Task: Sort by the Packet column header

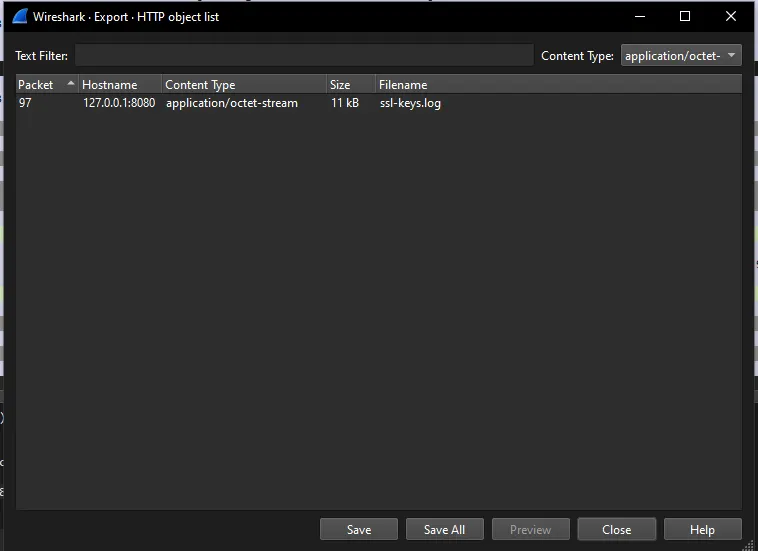Action: pos(47,85)
